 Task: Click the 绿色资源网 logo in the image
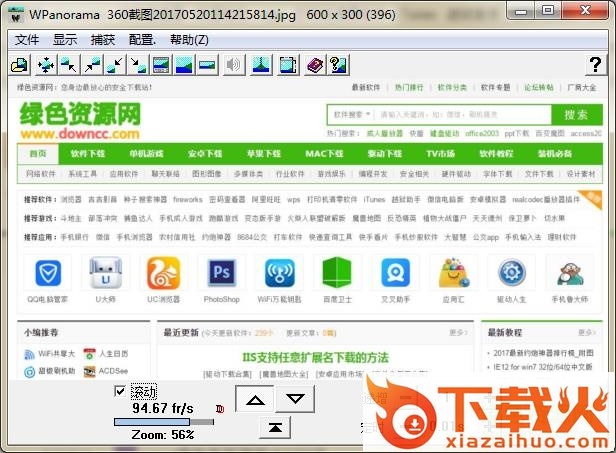[x=80, y=121]
